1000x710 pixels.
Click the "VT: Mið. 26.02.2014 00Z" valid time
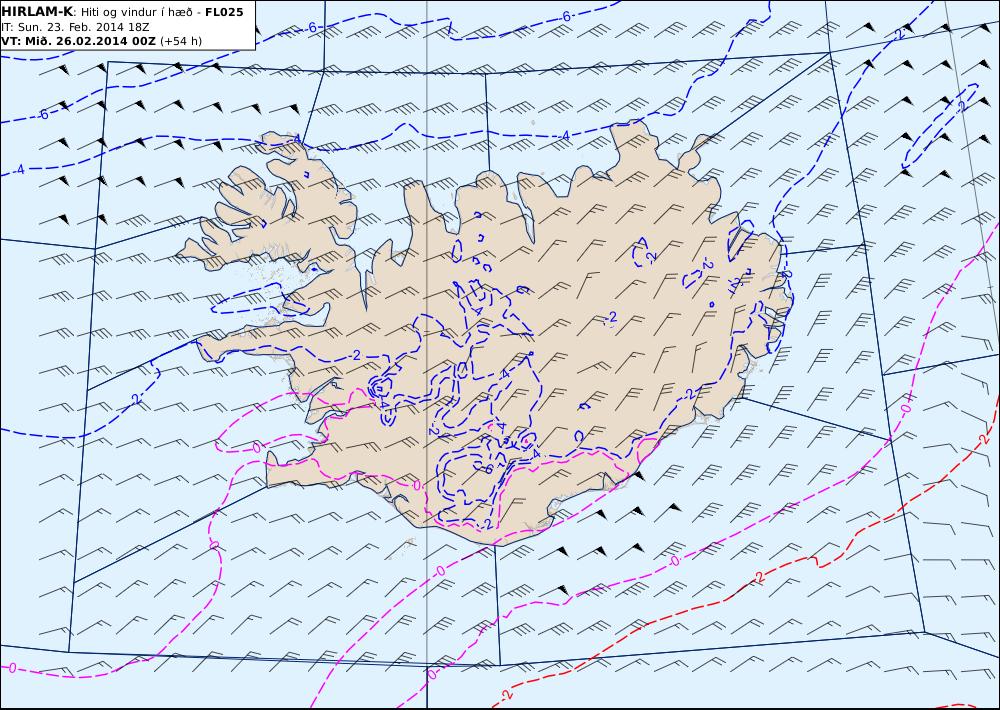78,41
